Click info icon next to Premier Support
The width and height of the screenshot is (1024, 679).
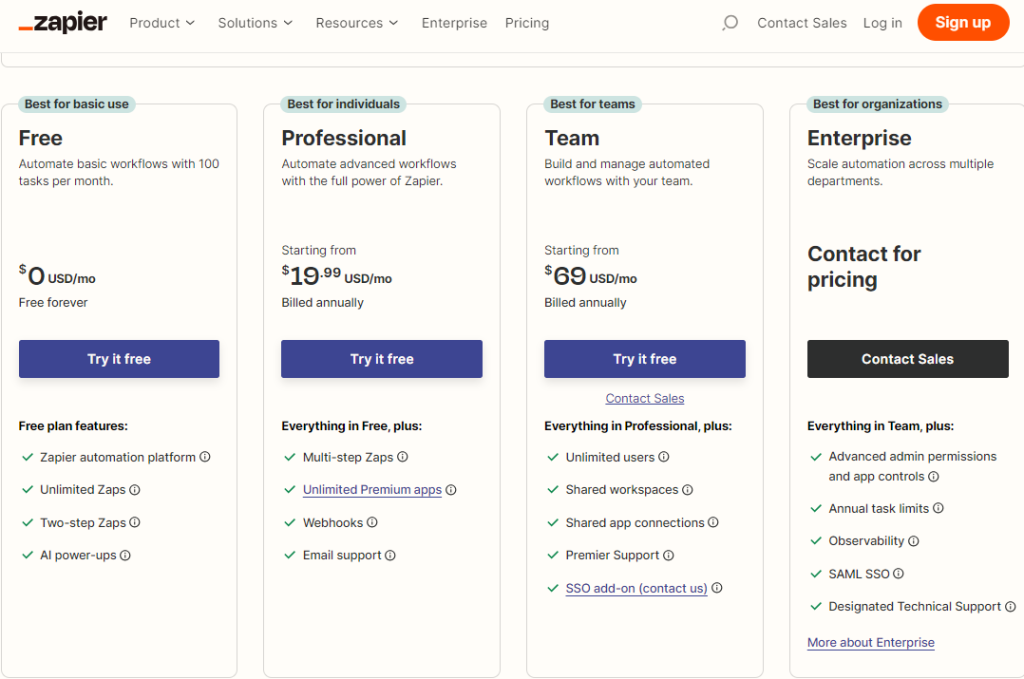coord(669,555)
